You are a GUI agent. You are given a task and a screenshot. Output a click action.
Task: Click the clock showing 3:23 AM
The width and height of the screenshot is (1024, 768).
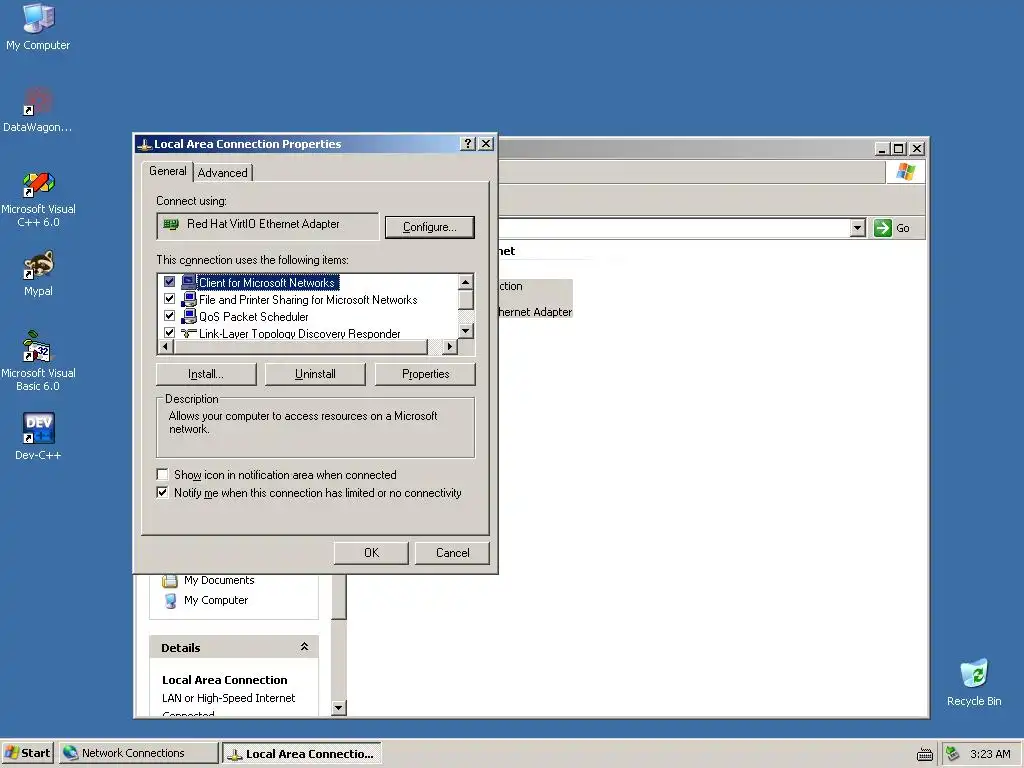(x=990, y=754)
